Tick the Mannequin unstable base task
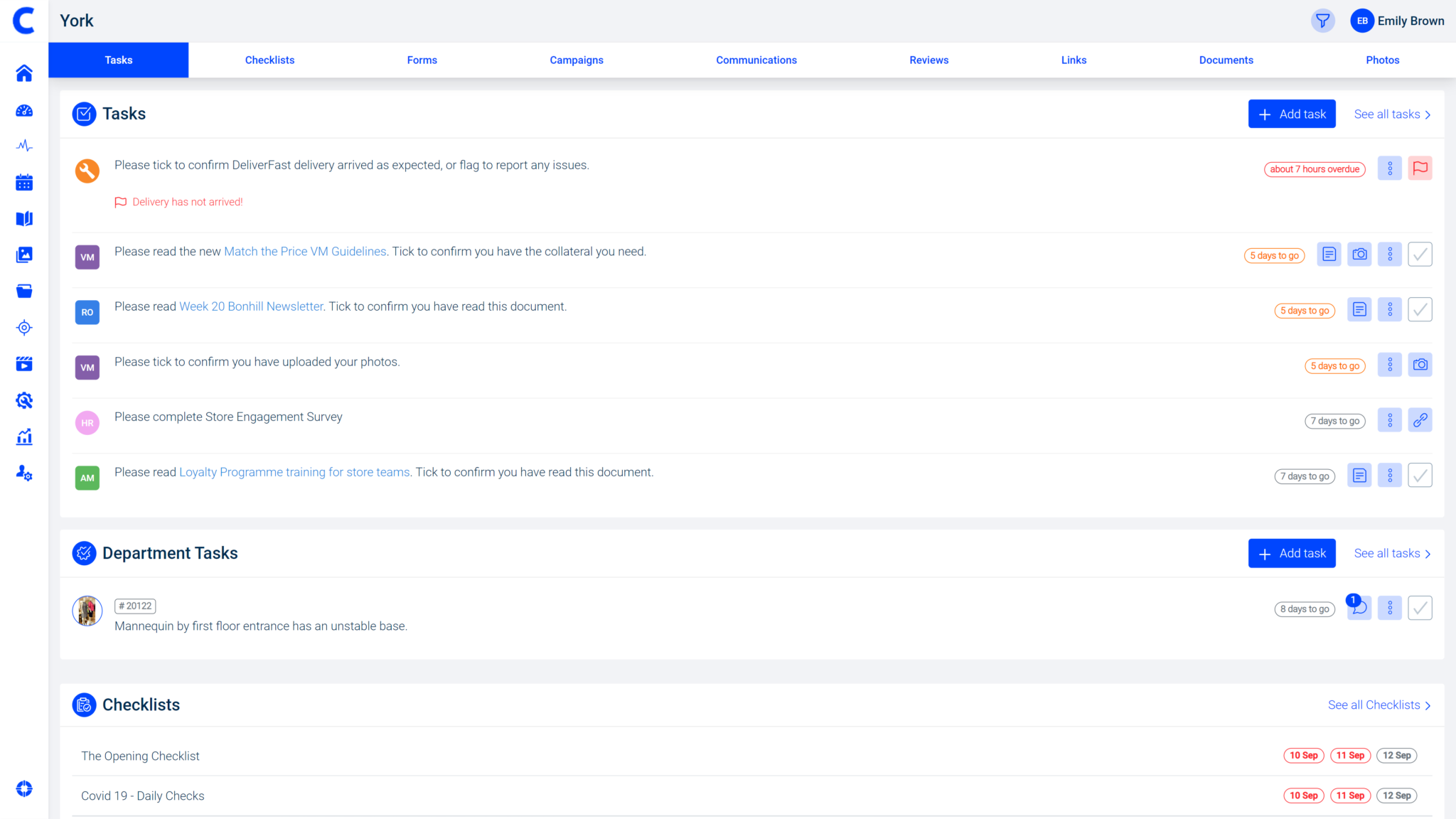Image resolution: width=1456 pixels, height=819 pixels. click(x=1420, y=608)
